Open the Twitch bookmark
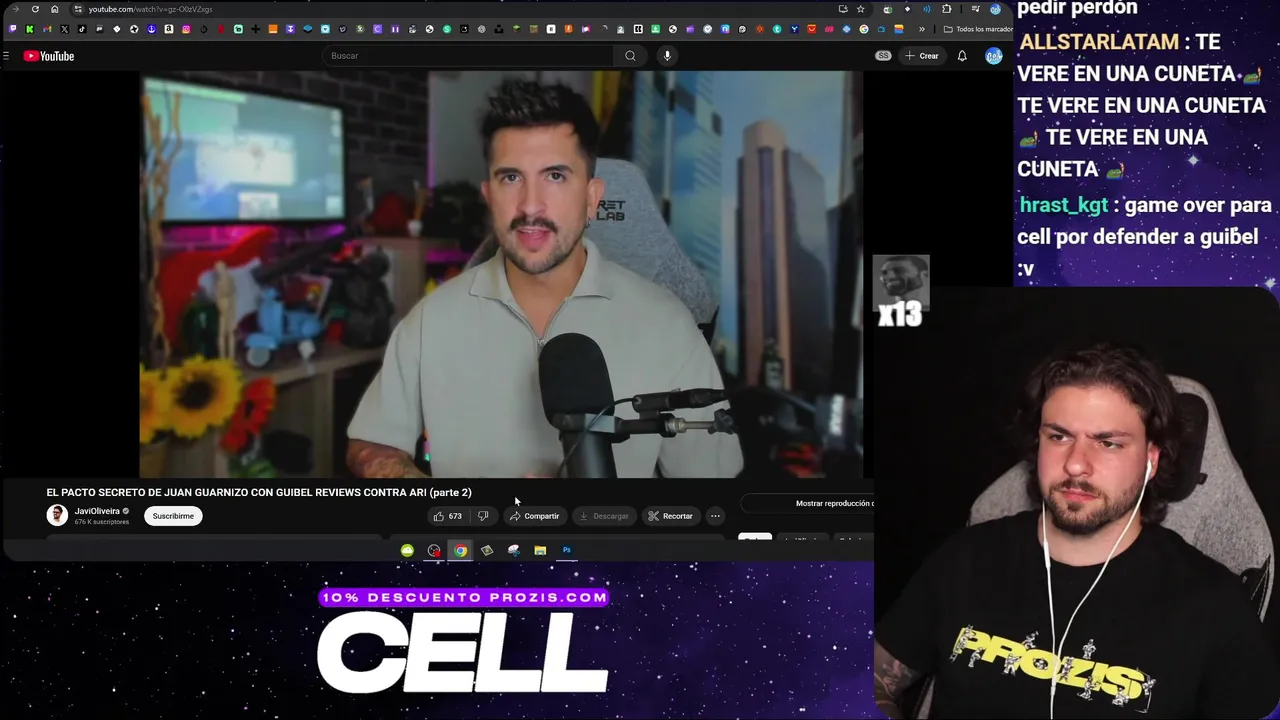This screenshot has height=720, width=1280. [13, 29]
